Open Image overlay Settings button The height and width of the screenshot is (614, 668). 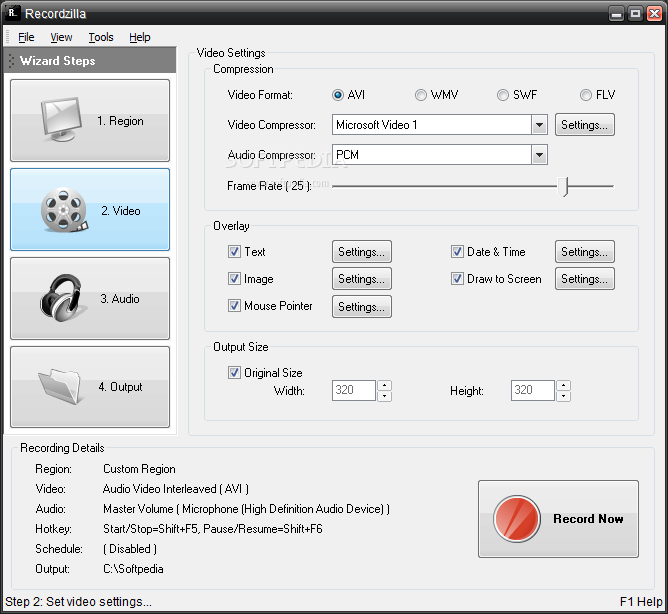click(362, 279)
